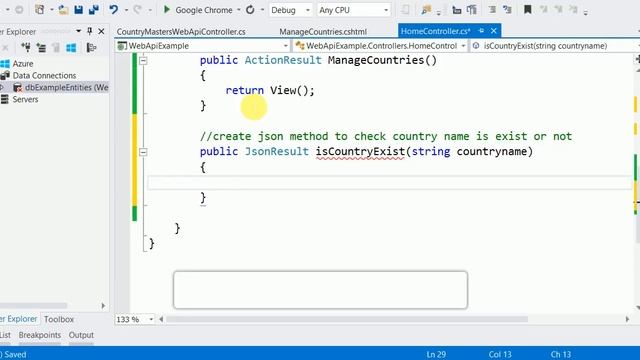Toggle a bookmark with the bookmark icon
Viewport: 640px width, 360px height.
[x=527, y=9]
